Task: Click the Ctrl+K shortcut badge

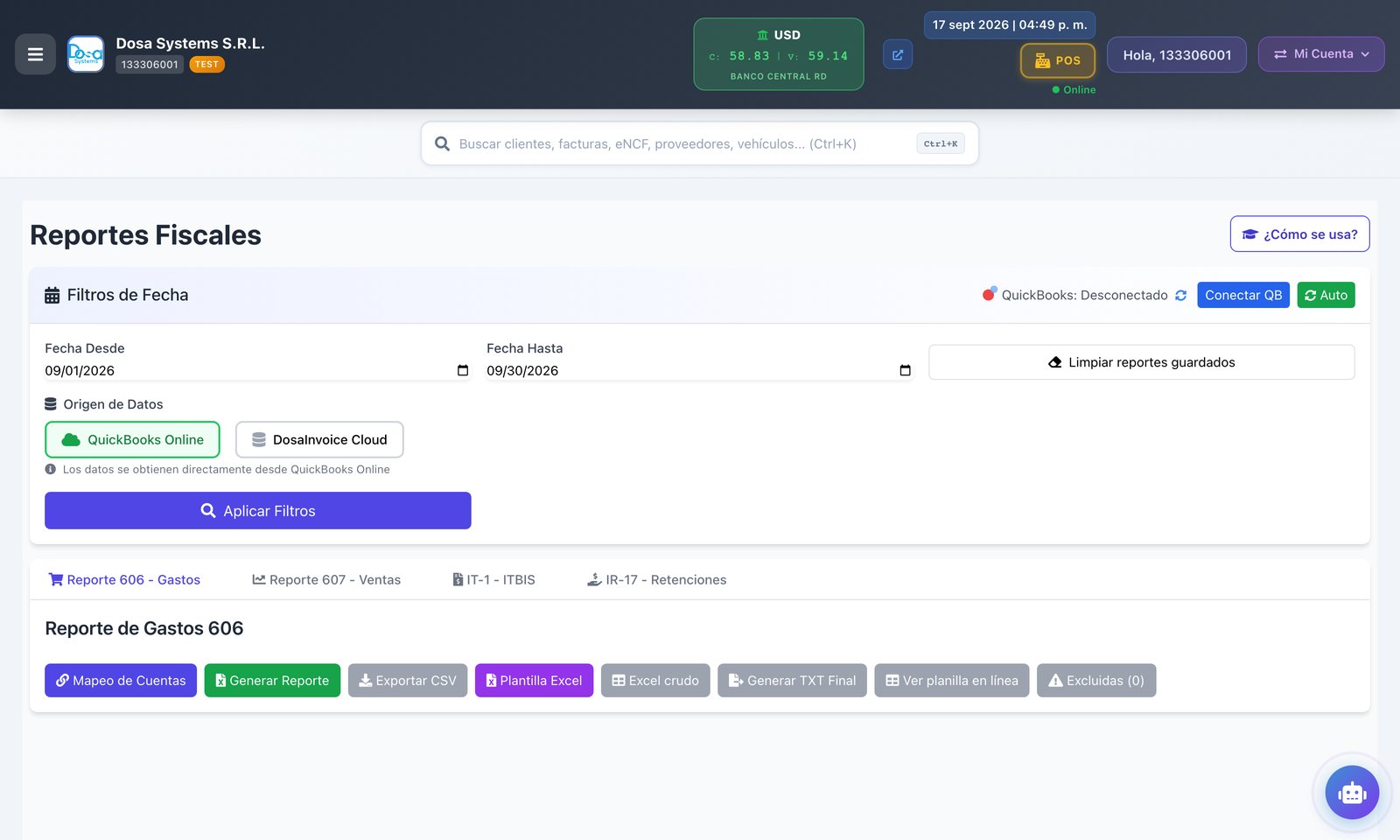Action: [941, 143]
